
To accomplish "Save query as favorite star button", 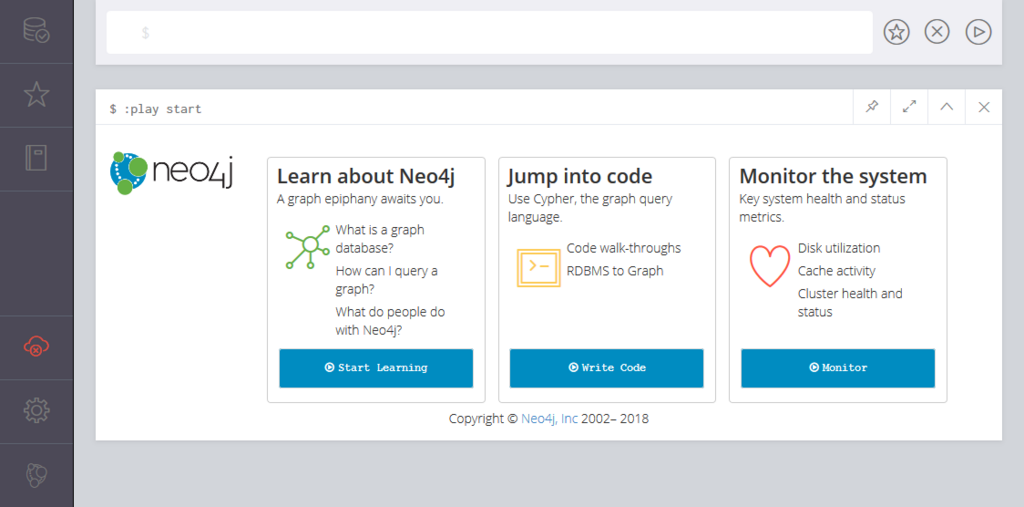I will point(897,32).
